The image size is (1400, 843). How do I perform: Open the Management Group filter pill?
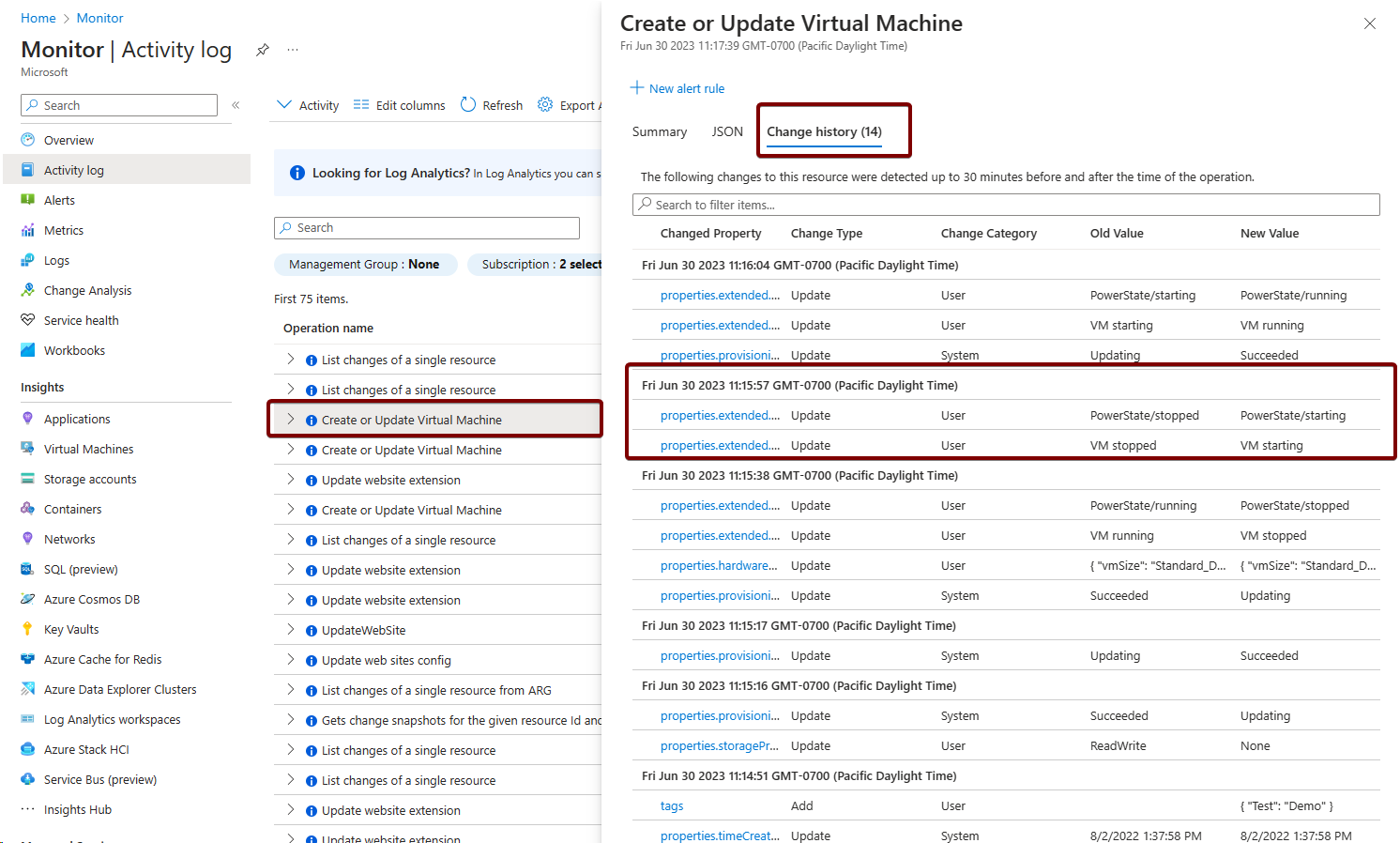tap(365, 265)
